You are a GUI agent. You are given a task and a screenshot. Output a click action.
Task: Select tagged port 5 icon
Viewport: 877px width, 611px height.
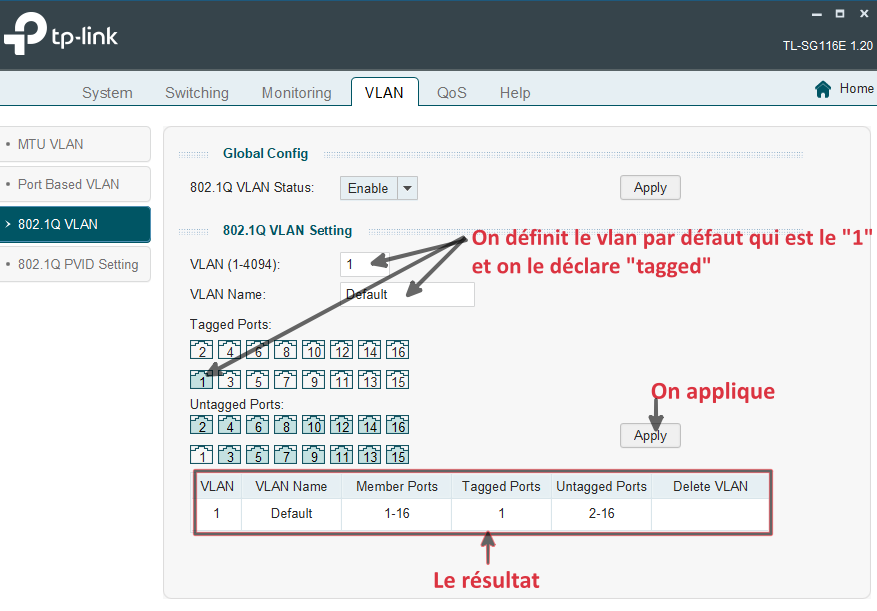click(x=257, y=380)
